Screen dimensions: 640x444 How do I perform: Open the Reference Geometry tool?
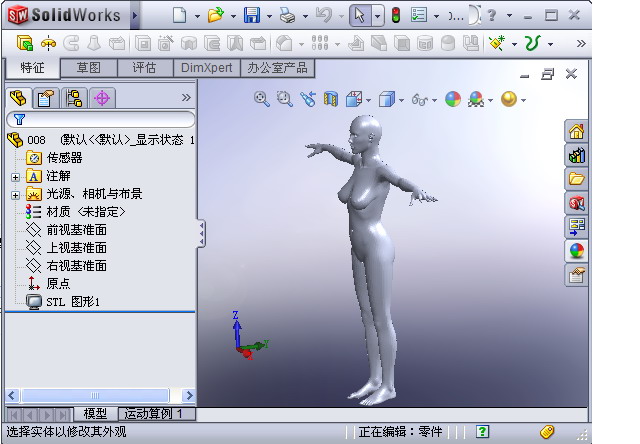pyautogui.click(x=497, y=43)
